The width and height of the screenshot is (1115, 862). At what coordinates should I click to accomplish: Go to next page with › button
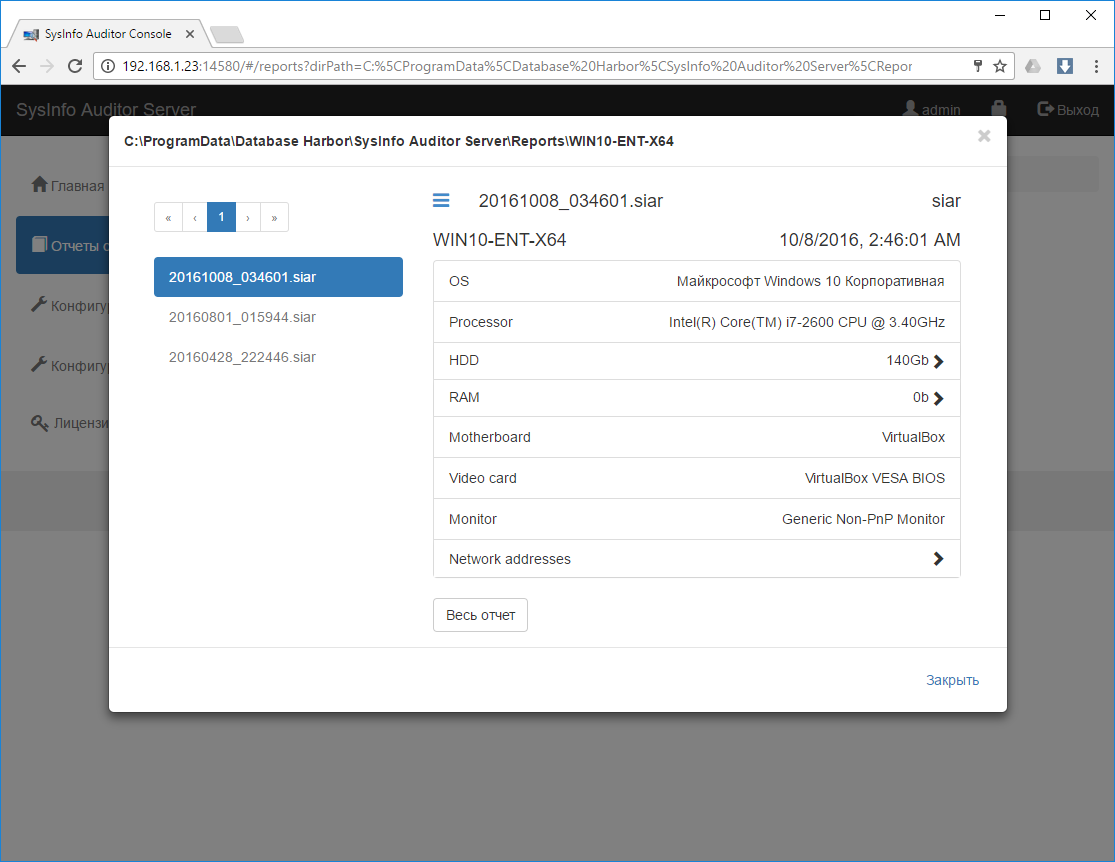click(248, 217)
